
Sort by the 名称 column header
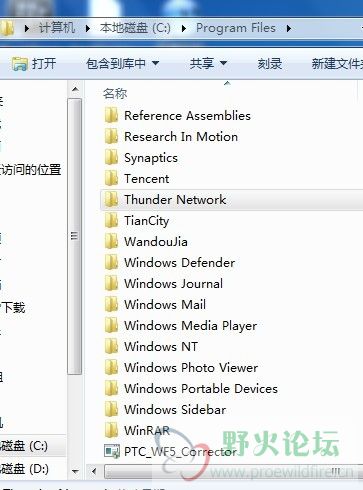point(115,94)
